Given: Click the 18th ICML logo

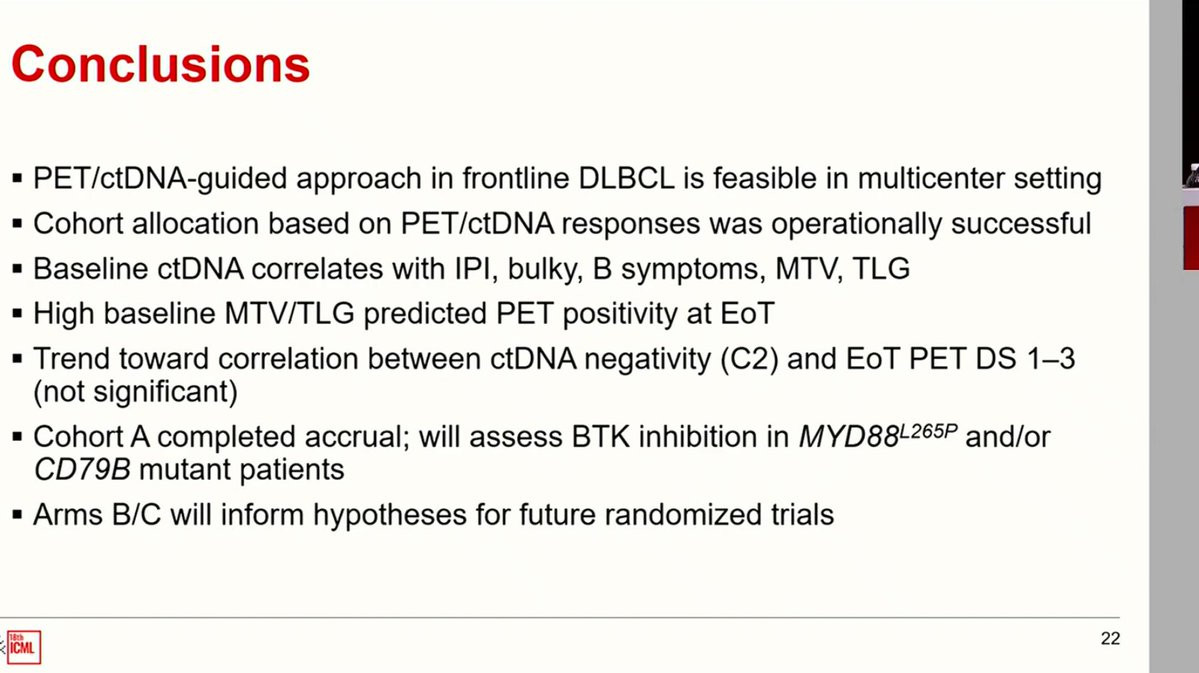Looking at the screenshot, I should 24,647.
